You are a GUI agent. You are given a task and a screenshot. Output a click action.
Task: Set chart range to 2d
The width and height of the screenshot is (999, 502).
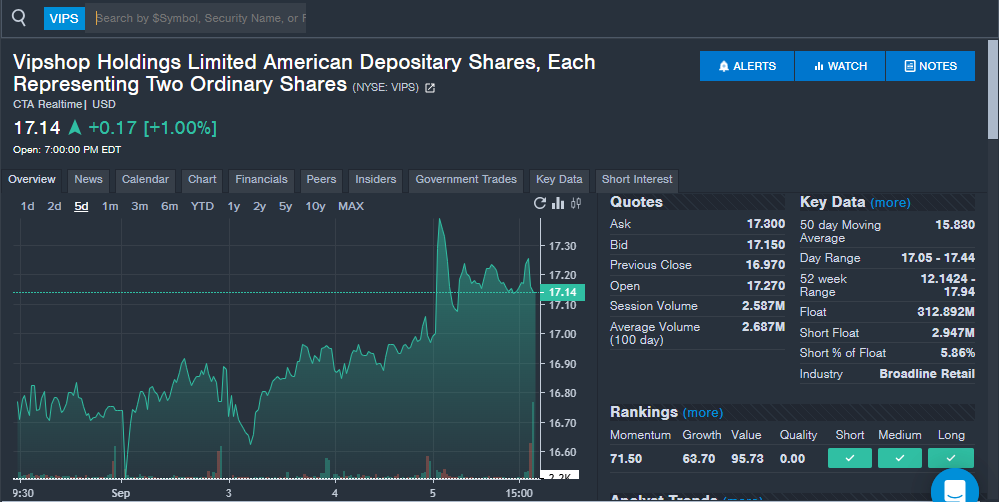click(54, 206)
